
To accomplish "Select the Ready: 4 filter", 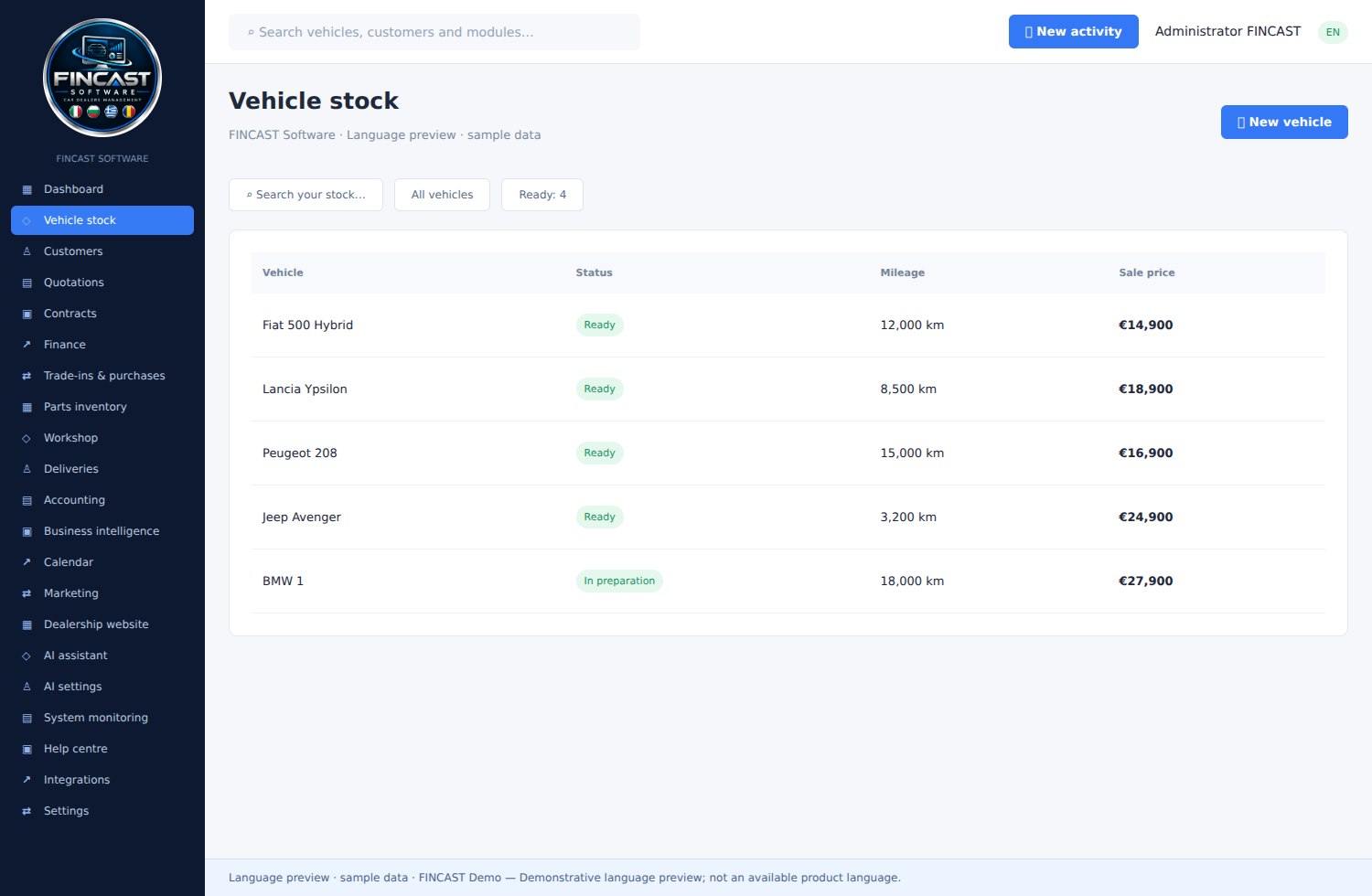I will click(542, 195).
